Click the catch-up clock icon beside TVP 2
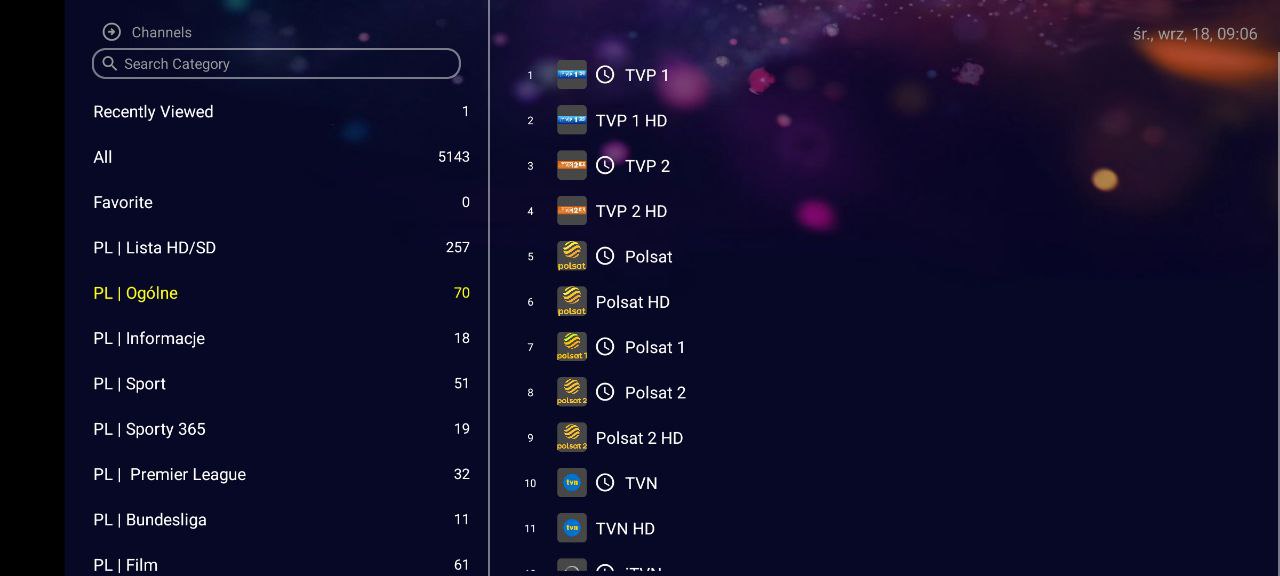 click(605, 166)
